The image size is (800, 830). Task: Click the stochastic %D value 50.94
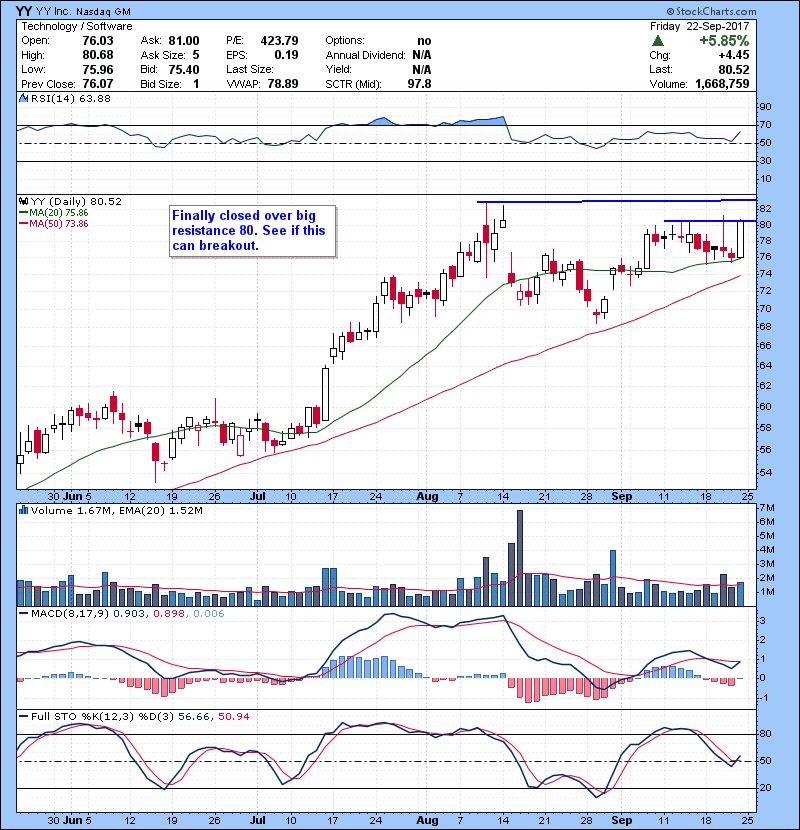(233, 716)
